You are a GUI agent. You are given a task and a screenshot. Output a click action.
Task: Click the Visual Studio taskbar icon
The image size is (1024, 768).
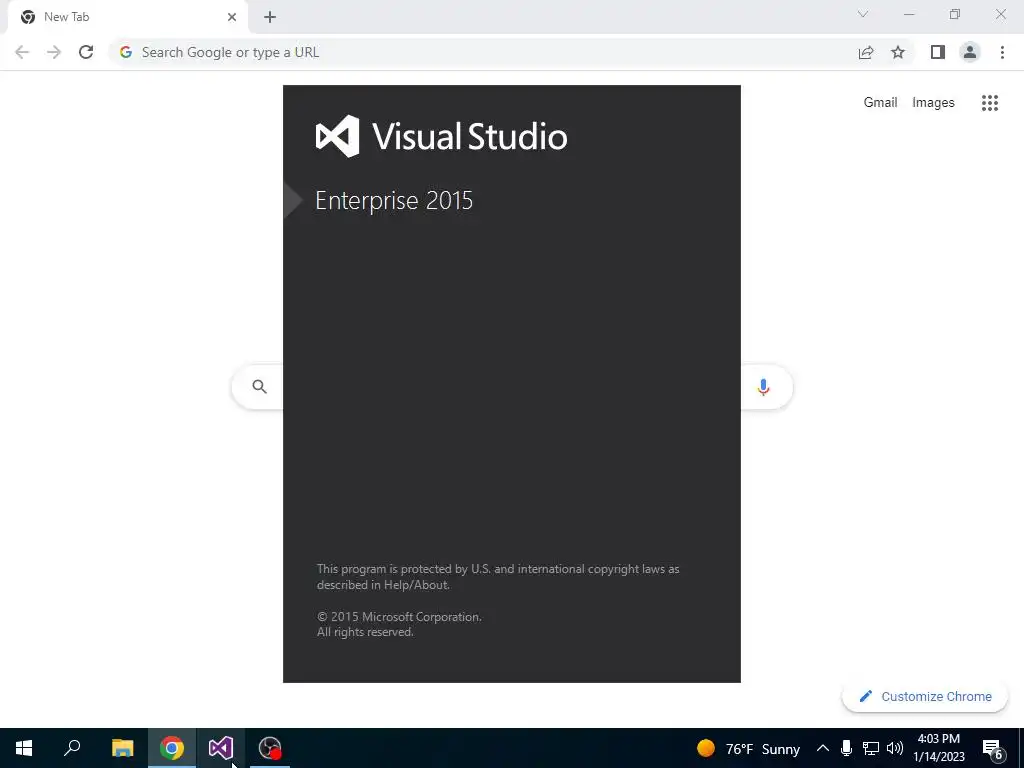[221, 748]
